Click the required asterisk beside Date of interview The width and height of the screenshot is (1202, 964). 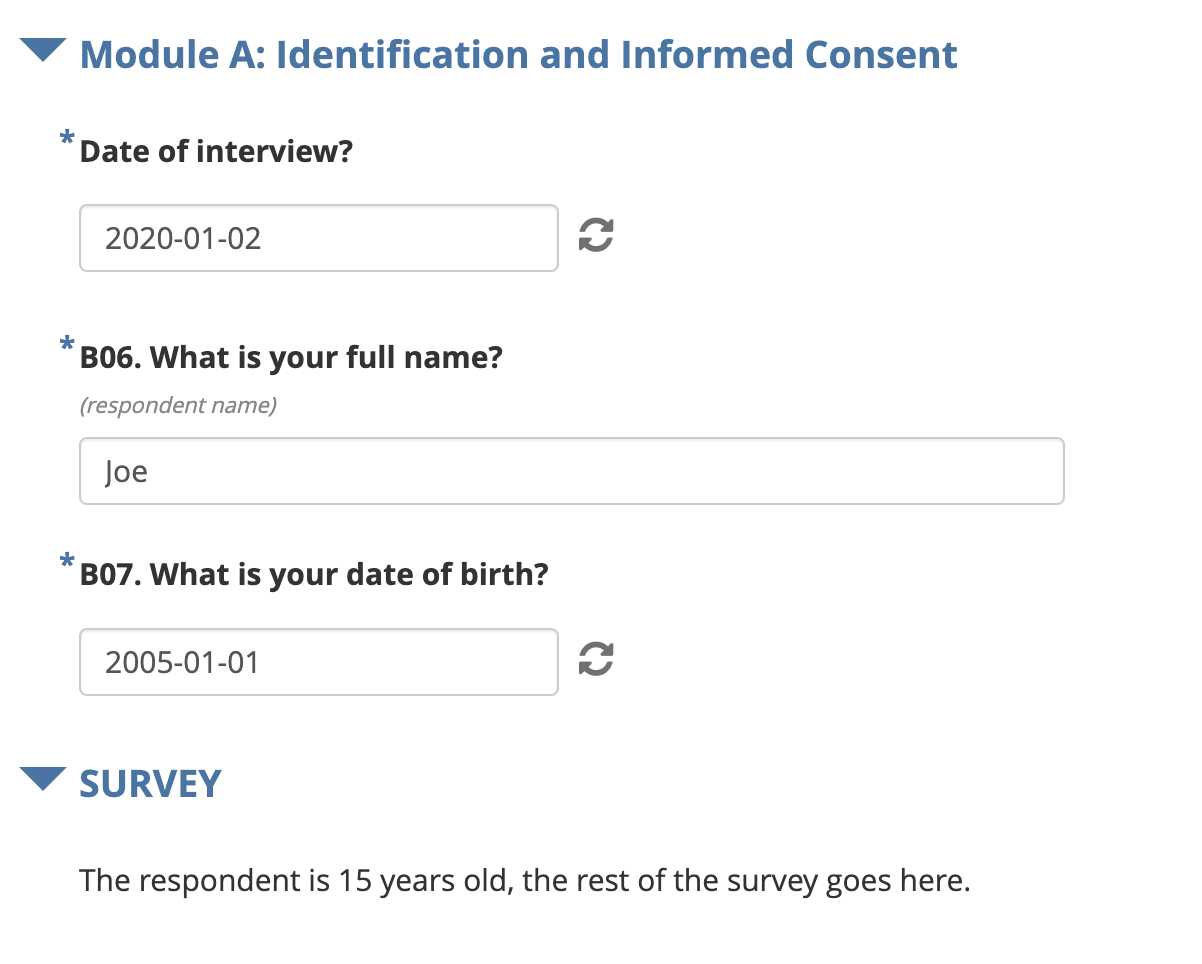[x=67, y=139]
